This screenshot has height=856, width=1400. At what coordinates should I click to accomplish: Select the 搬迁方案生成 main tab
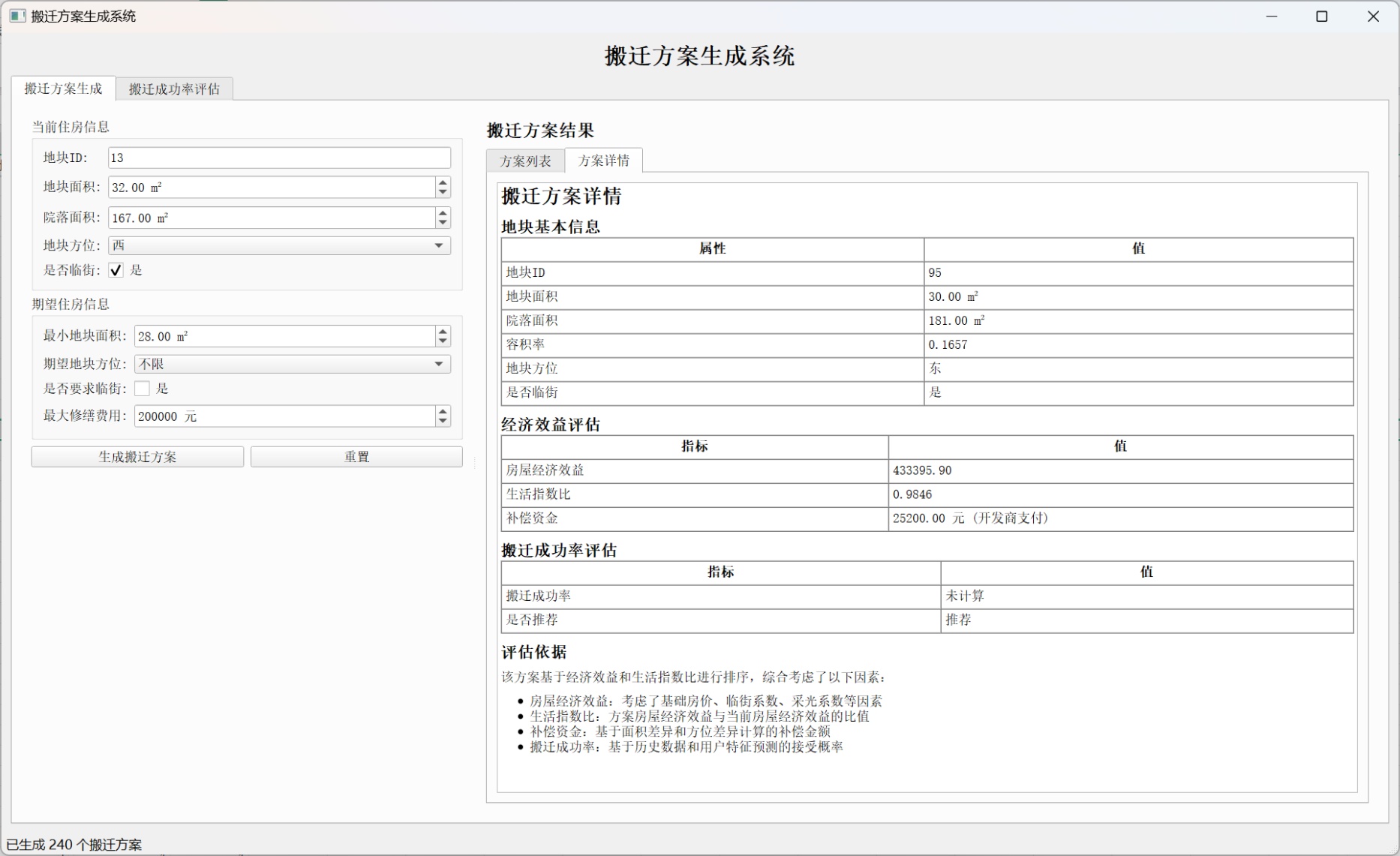click(x=63, y=89)
